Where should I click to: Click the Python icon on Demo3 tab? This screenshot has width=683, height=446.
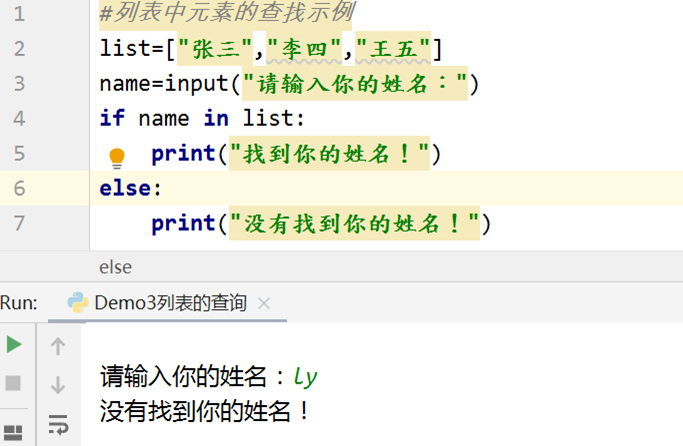tap(78, 302)
